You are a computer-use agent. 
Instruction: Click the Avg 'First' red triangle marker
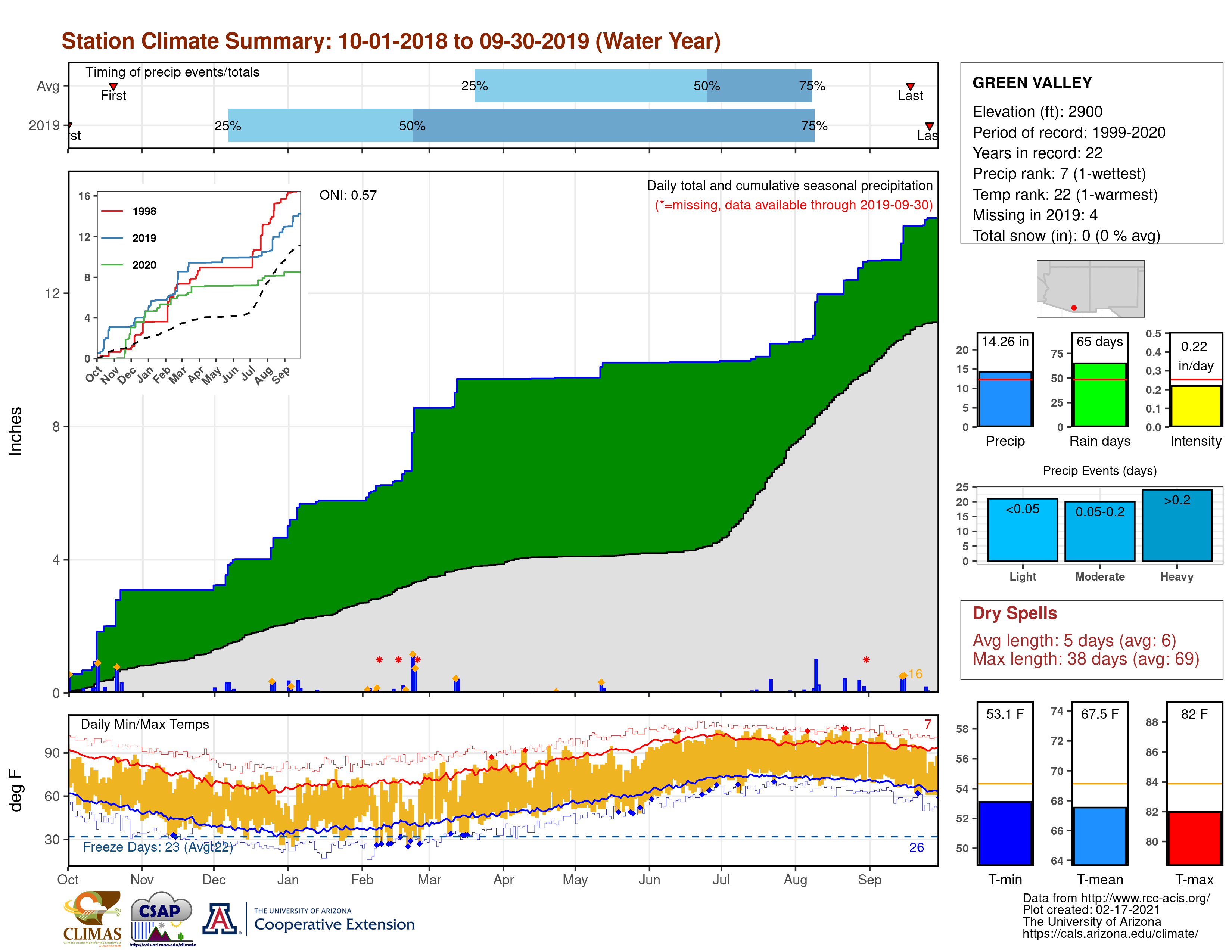point(113,86)
